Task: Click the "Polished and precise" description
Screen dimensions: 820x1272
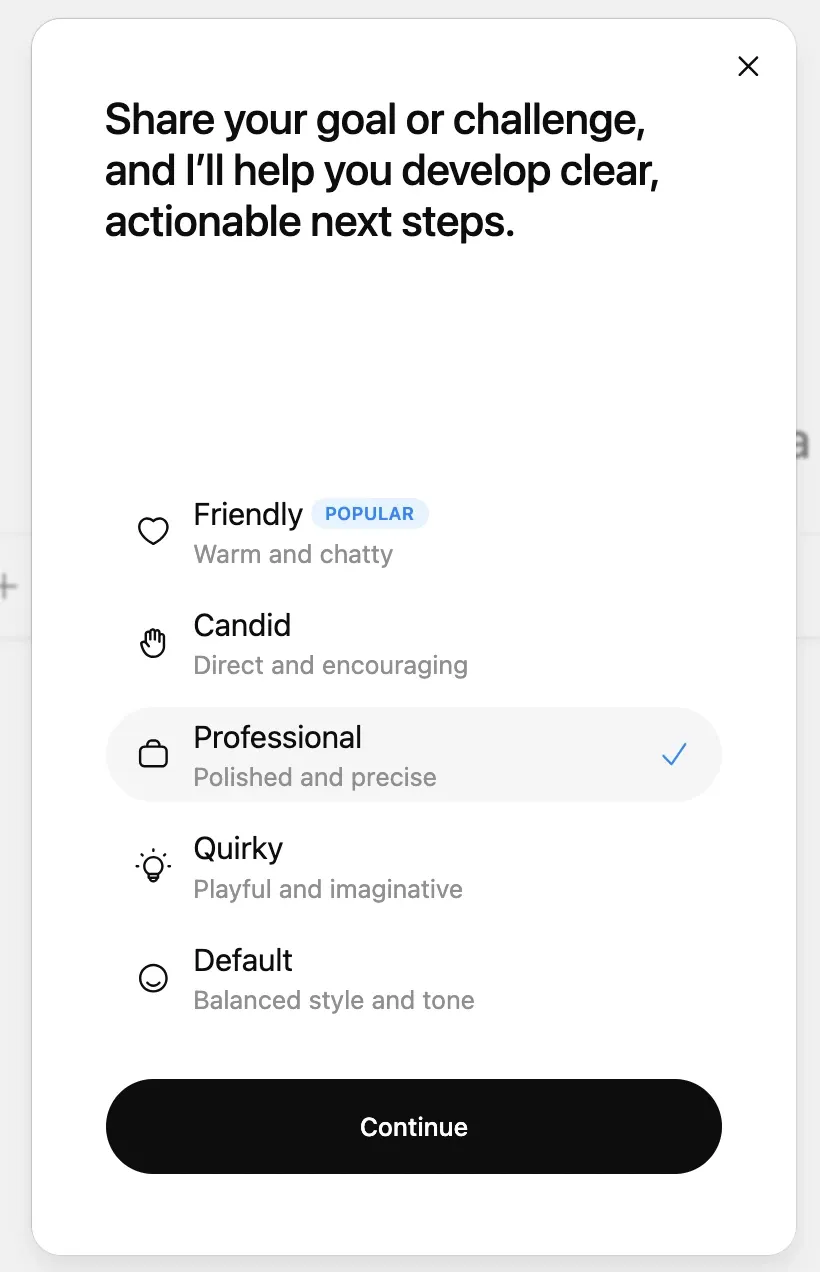Action: point(315,777)
